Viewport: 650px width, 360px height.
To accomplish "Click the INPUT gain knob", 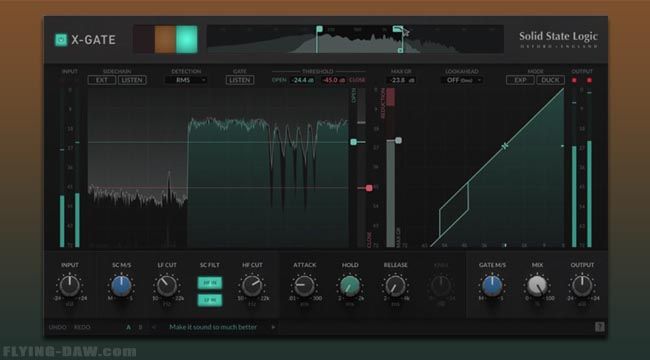I will (x=70, y=286).
